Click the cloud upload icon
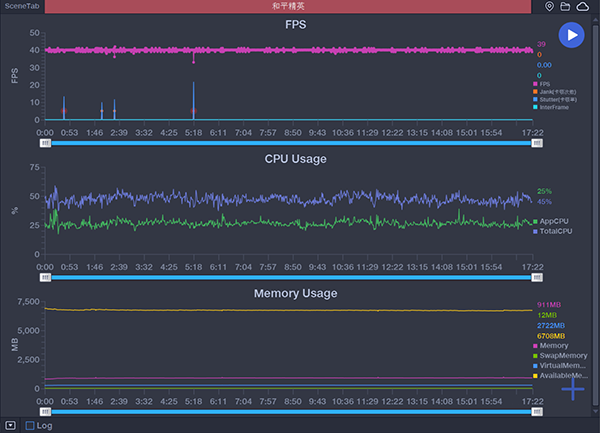The height and width of the screenshot is (433, 600). coord(582,7)
